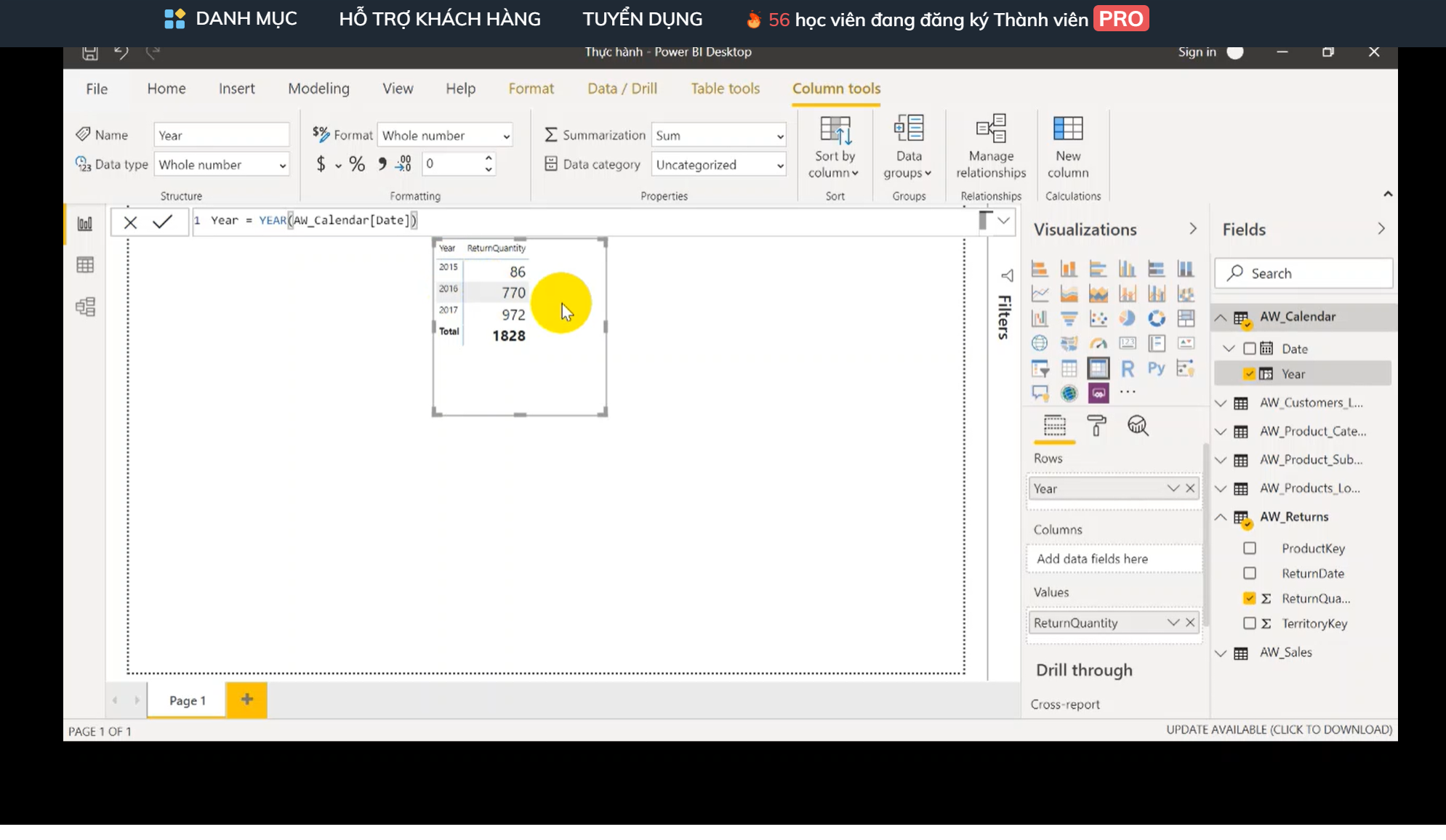Viewport: 1446px width, 840px height.
Task: Open the Summarization Sum dropdown
Action: [x=719, y=136]
